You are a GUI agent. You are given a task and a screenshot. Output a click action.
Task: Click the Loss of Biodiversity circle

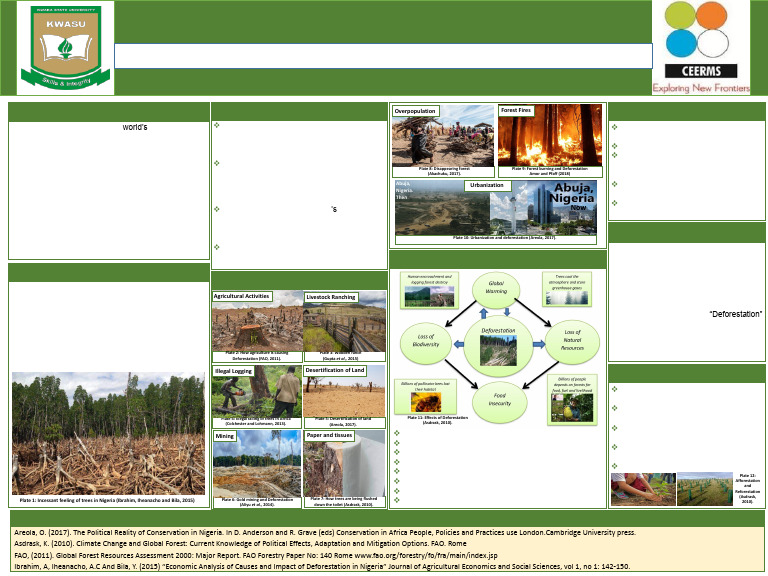425,342
